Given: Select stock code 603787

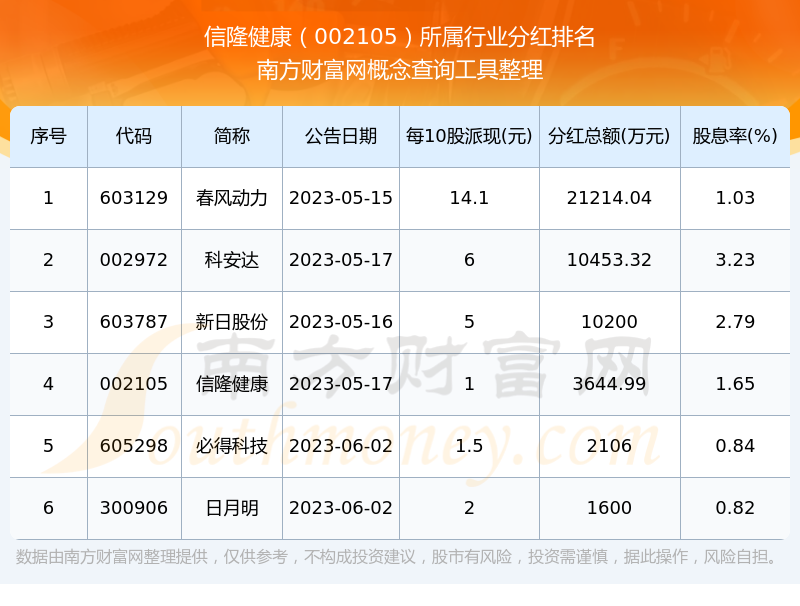Looking at the screenshot, I should click(x=134, y=322).
